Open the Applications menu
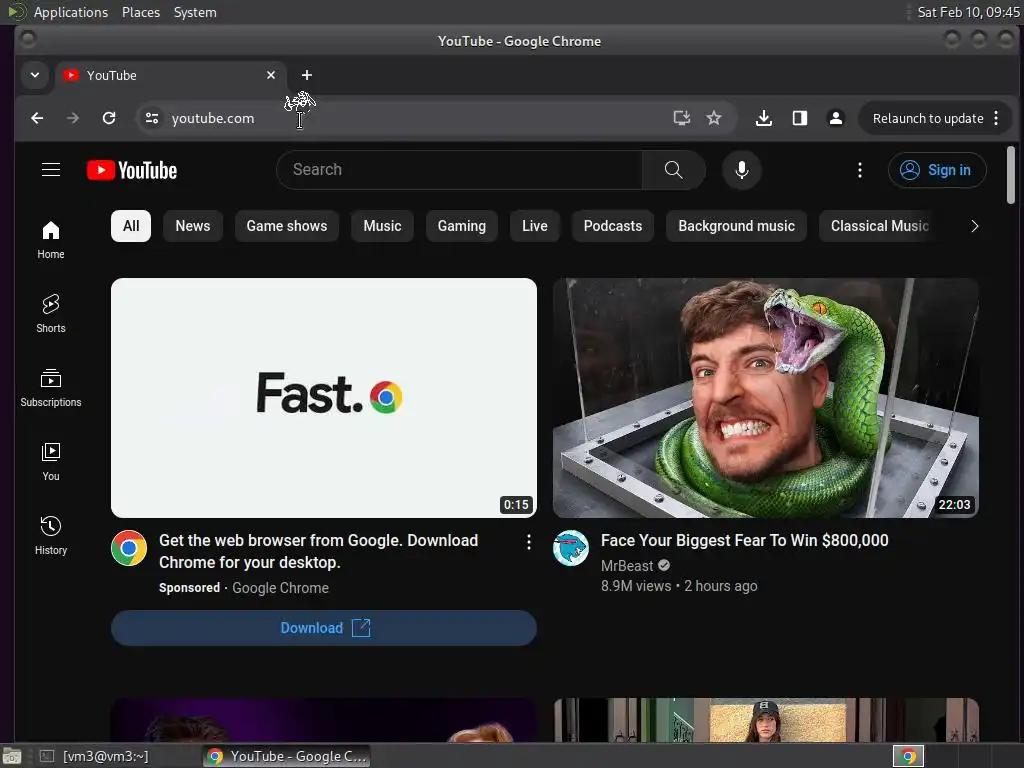 [x=71, y=12]
